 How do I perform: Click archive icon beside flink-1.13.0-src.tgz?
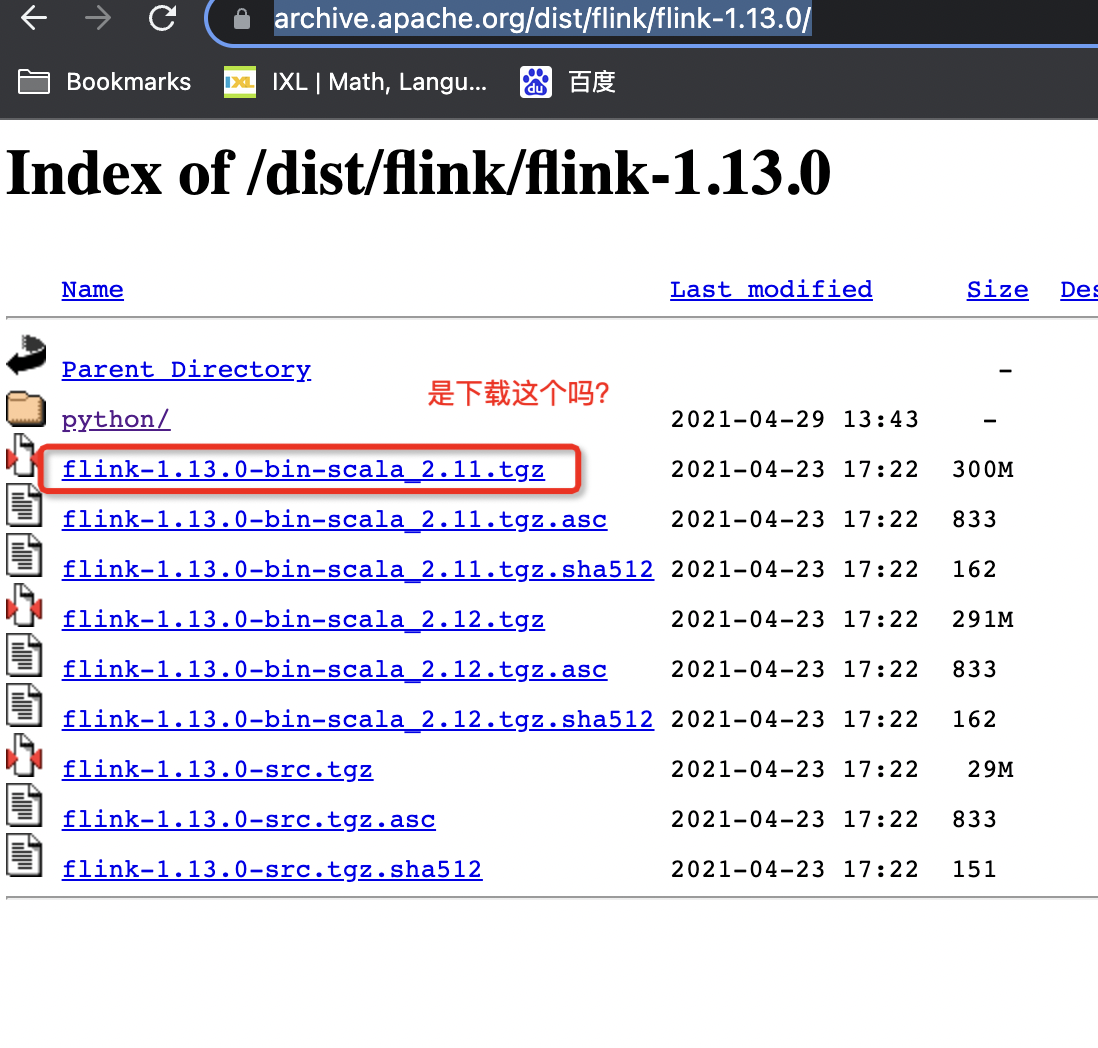tap(24, 755)
